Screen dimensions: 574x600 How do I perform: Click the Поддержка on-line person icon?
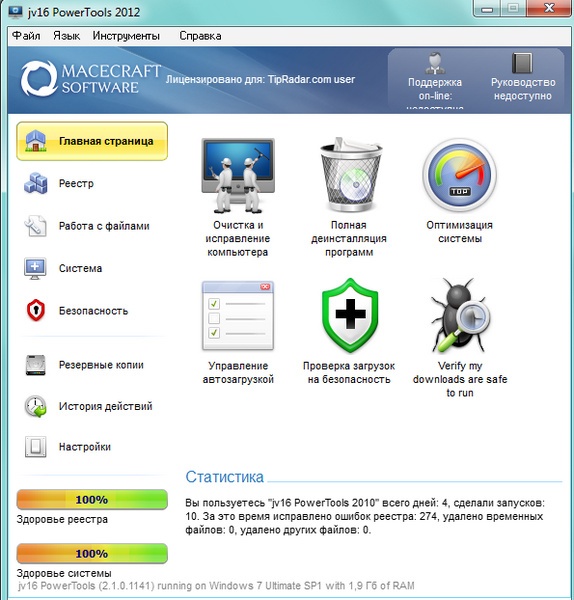[x=435, y=63]
